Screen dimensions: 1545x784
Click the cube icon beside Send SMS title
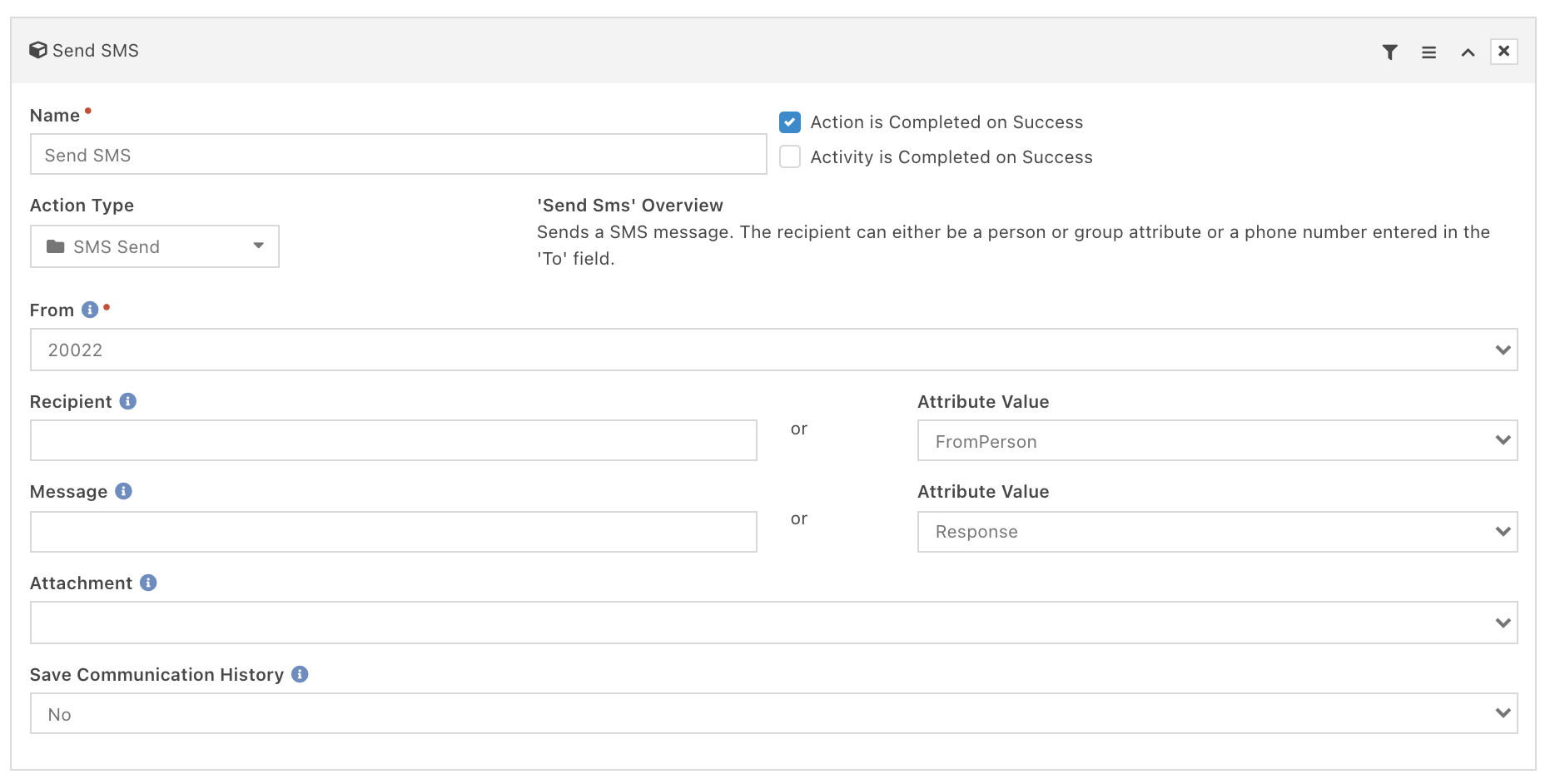pos(38,51)
